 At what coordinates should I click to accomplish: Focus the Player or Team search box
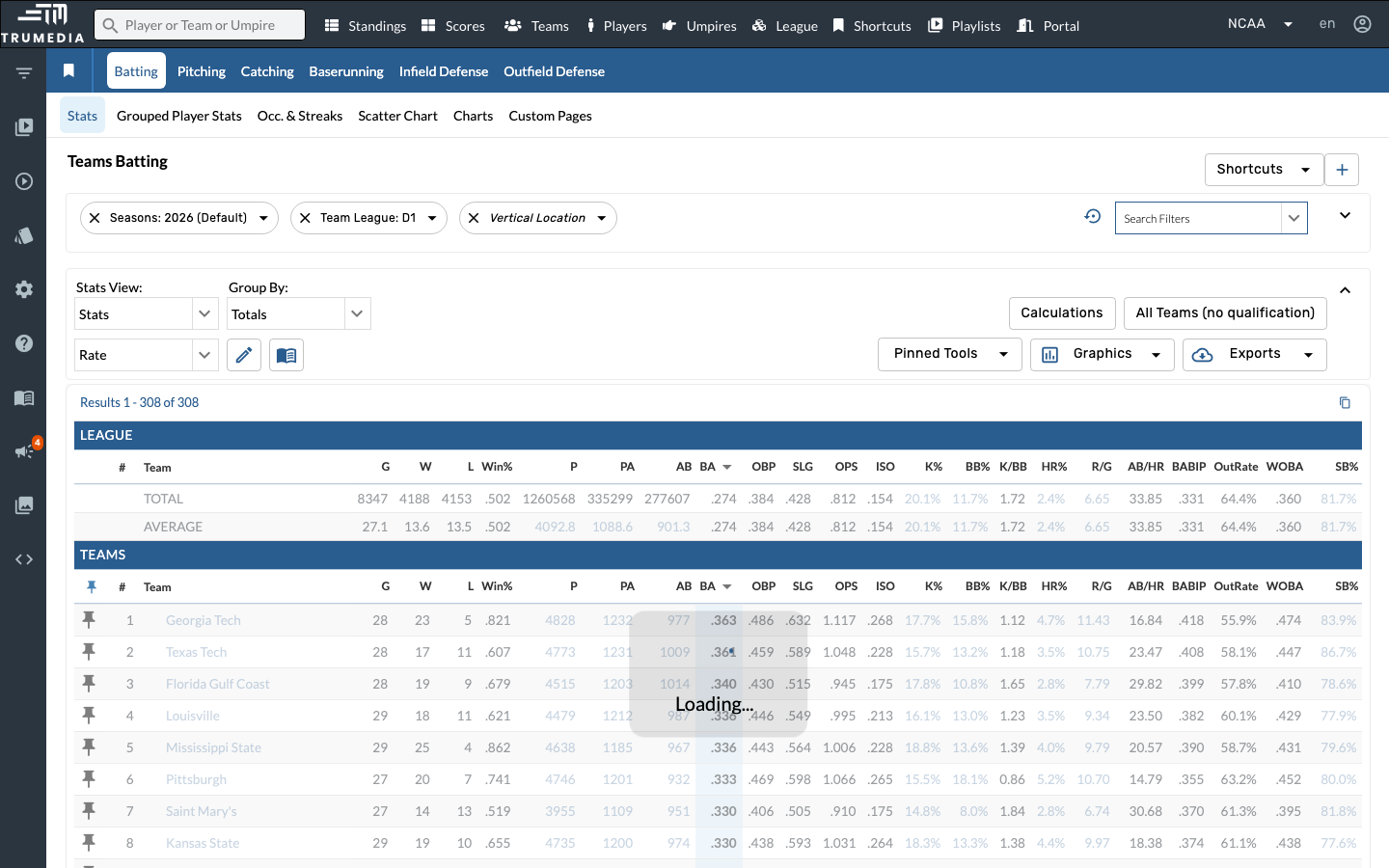pyautogui.click(x=200, y=25)
